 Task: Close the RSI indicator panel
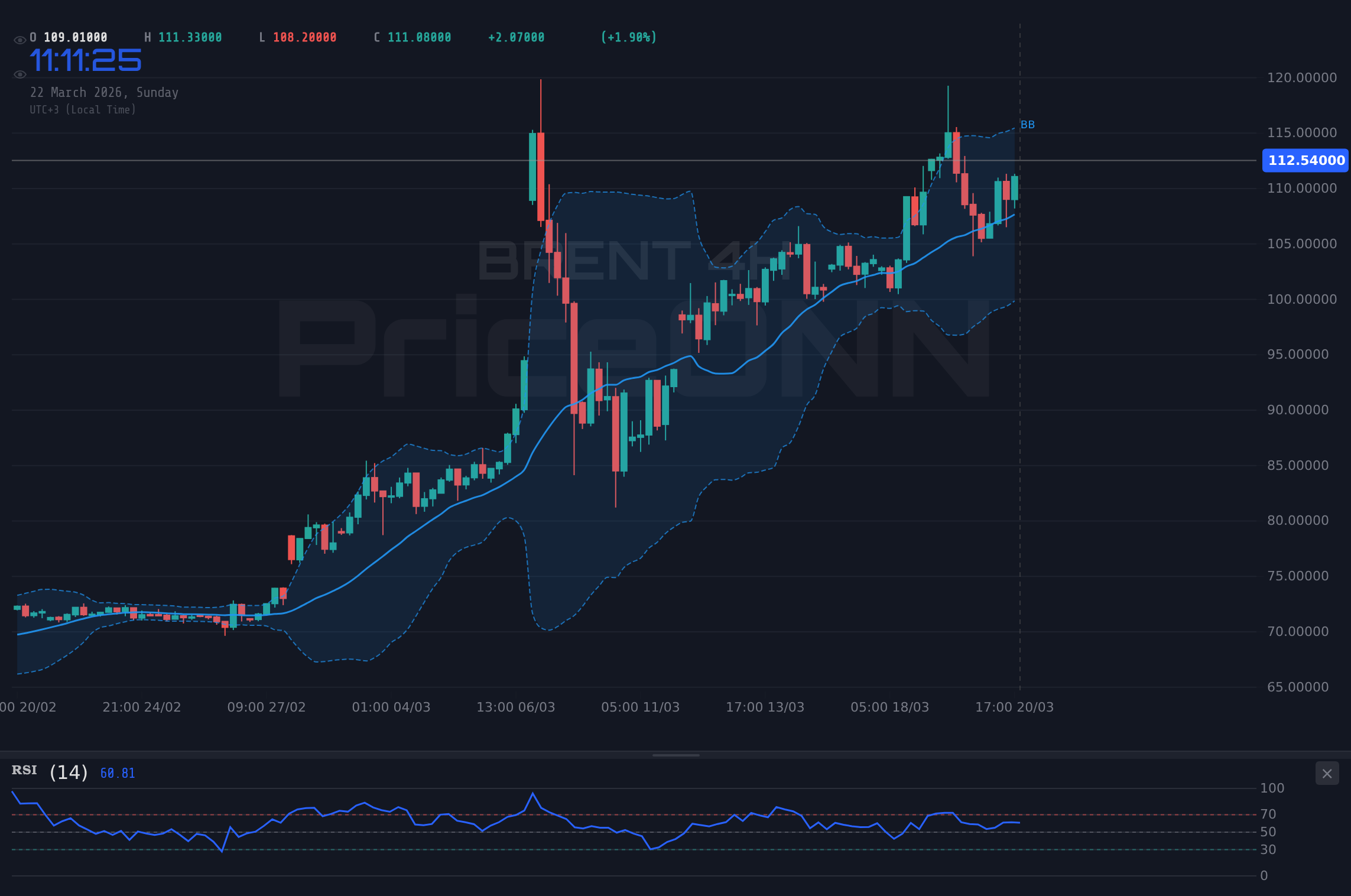(1327, 773)
